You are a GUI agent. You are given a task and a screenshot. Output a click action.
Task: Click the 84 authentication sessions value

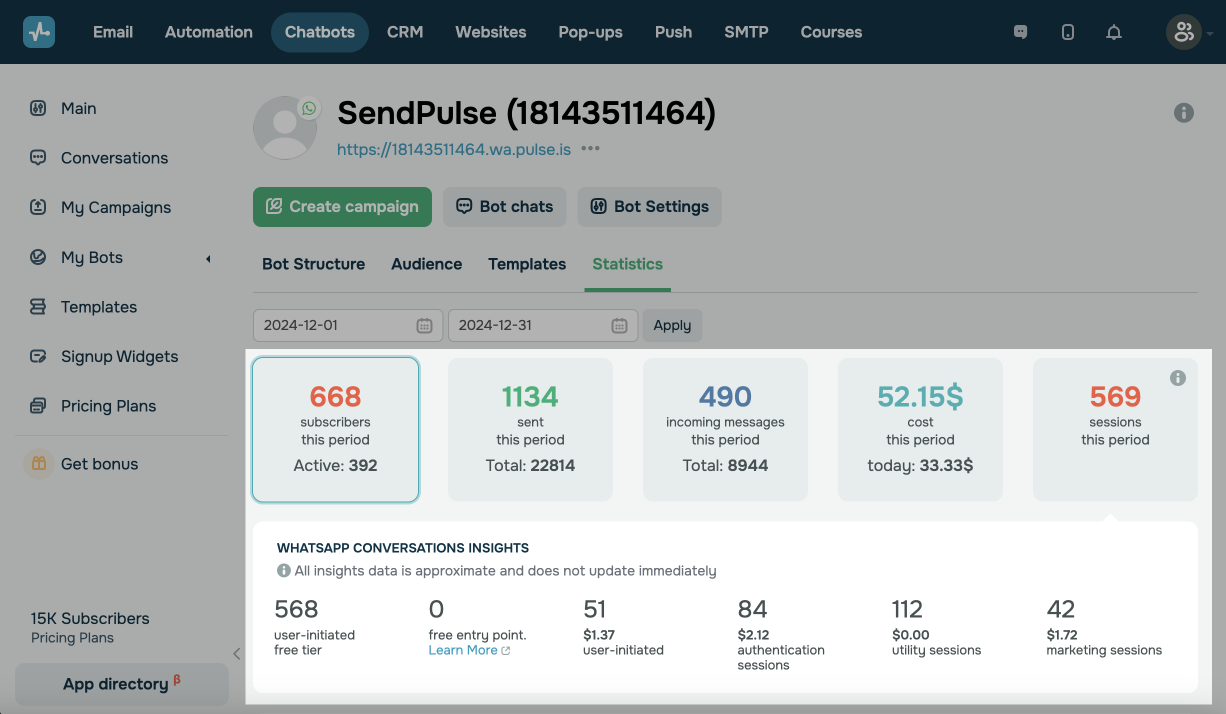(x=752, y=609)
